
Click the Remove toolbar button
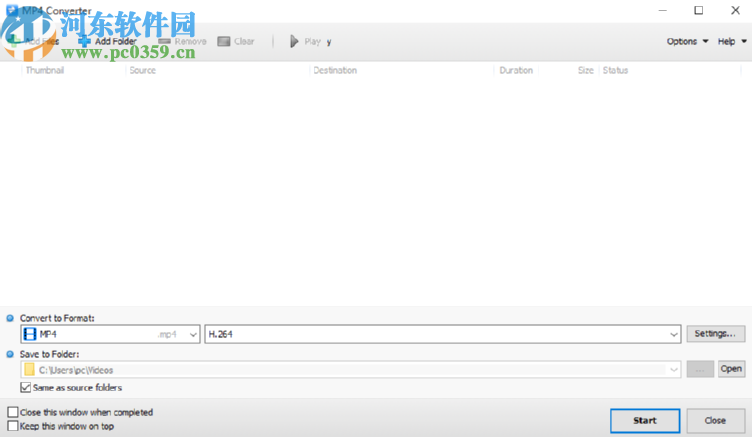click(x=182, y=41)
